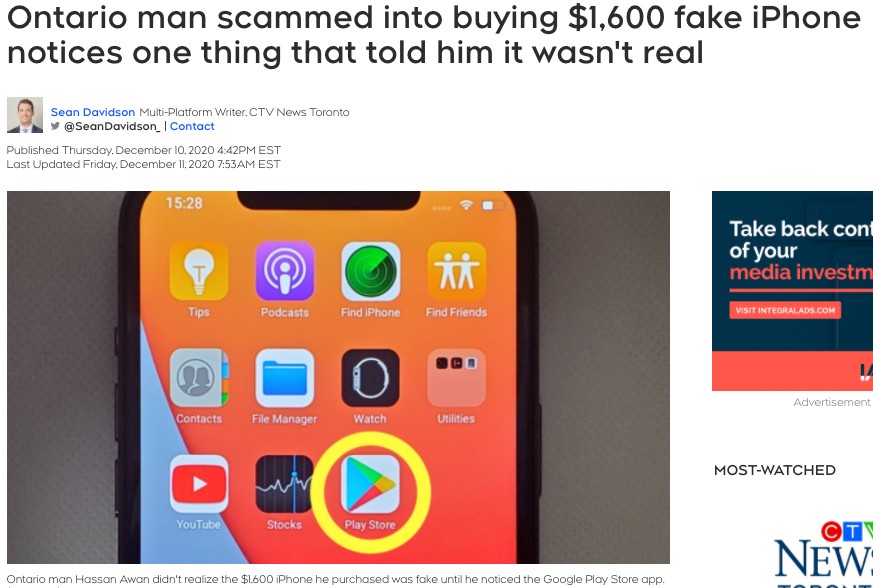Image resolution: width=873 pixels, height=588 pixels.
Task: Click the Take back control ad banner
Action: [792, 291]
